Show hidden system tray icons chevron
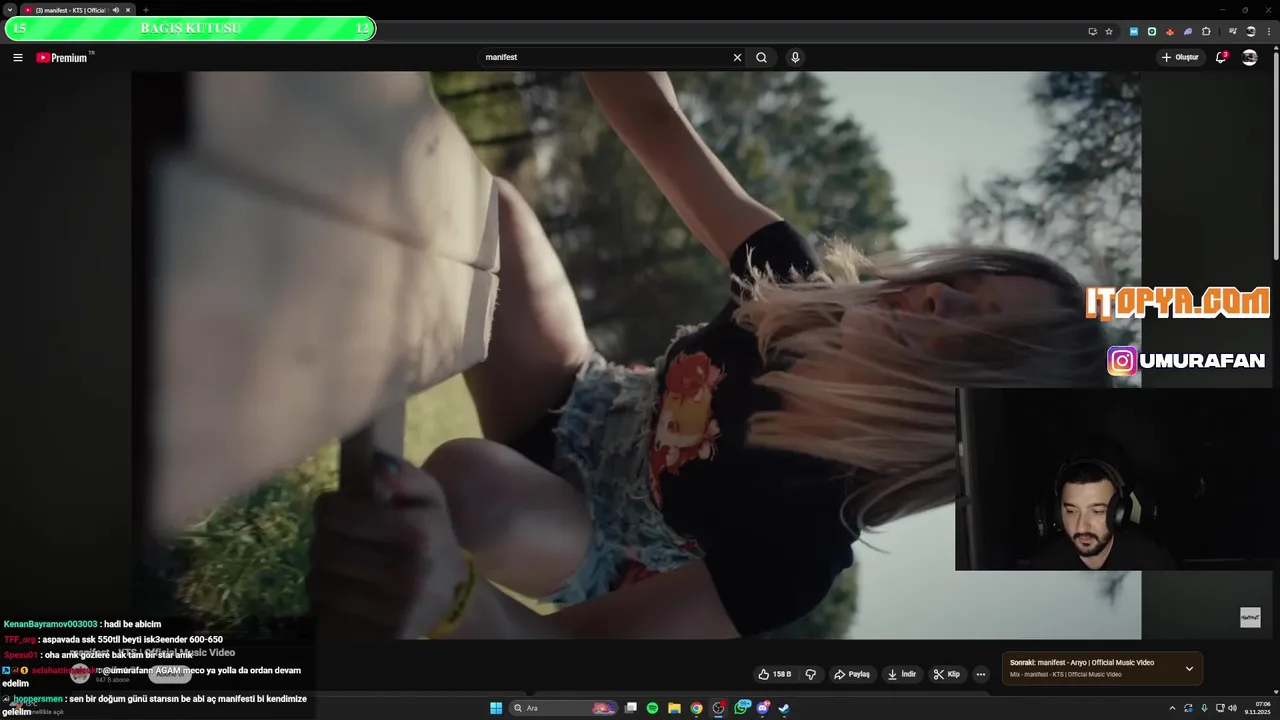This screenshot has width=1280, height=720. 1172,708
